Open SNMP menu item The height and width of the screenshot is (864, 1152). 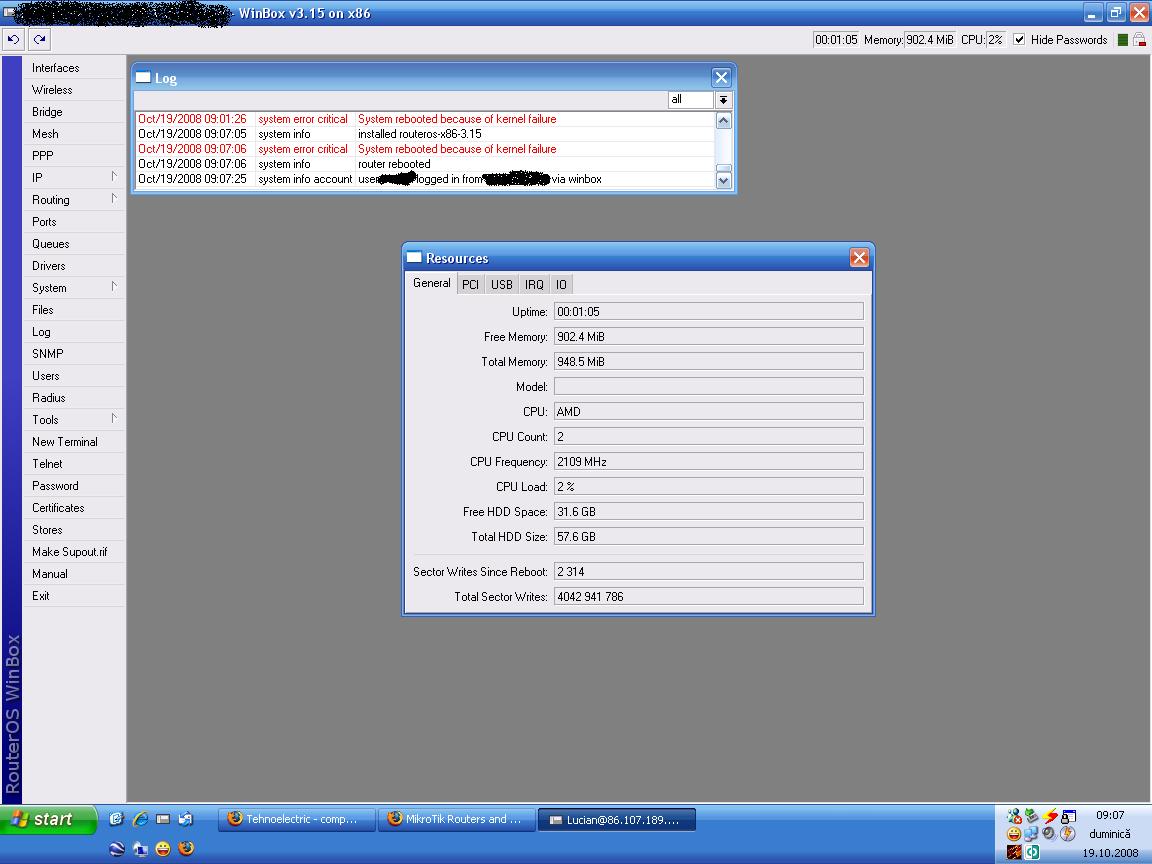[73, 353]
